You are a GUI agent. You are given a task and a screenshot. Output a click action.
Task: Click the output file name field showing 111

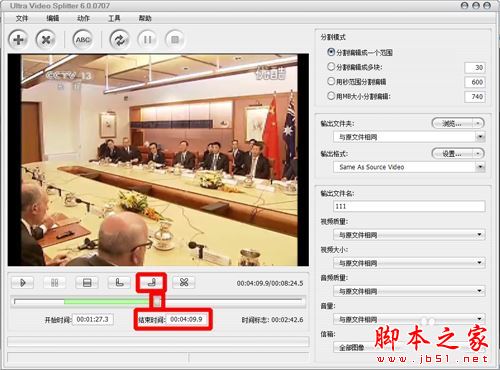[409, 206]
